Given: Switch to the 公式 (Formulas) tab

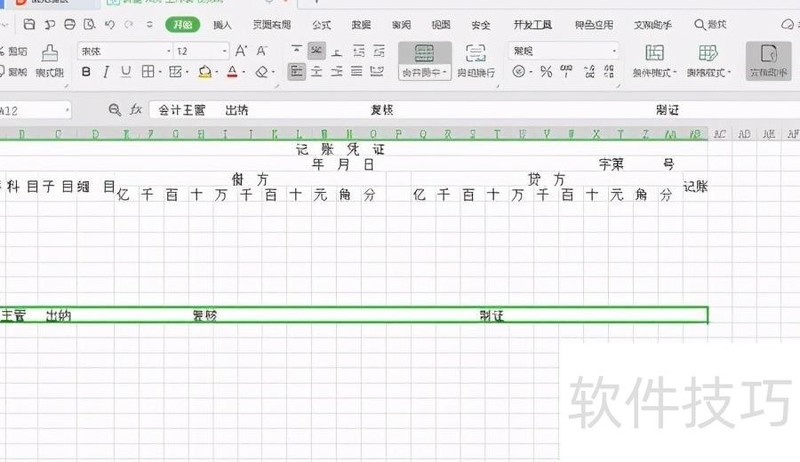Looking at the screenshot, I should click(x=321, y=24).
